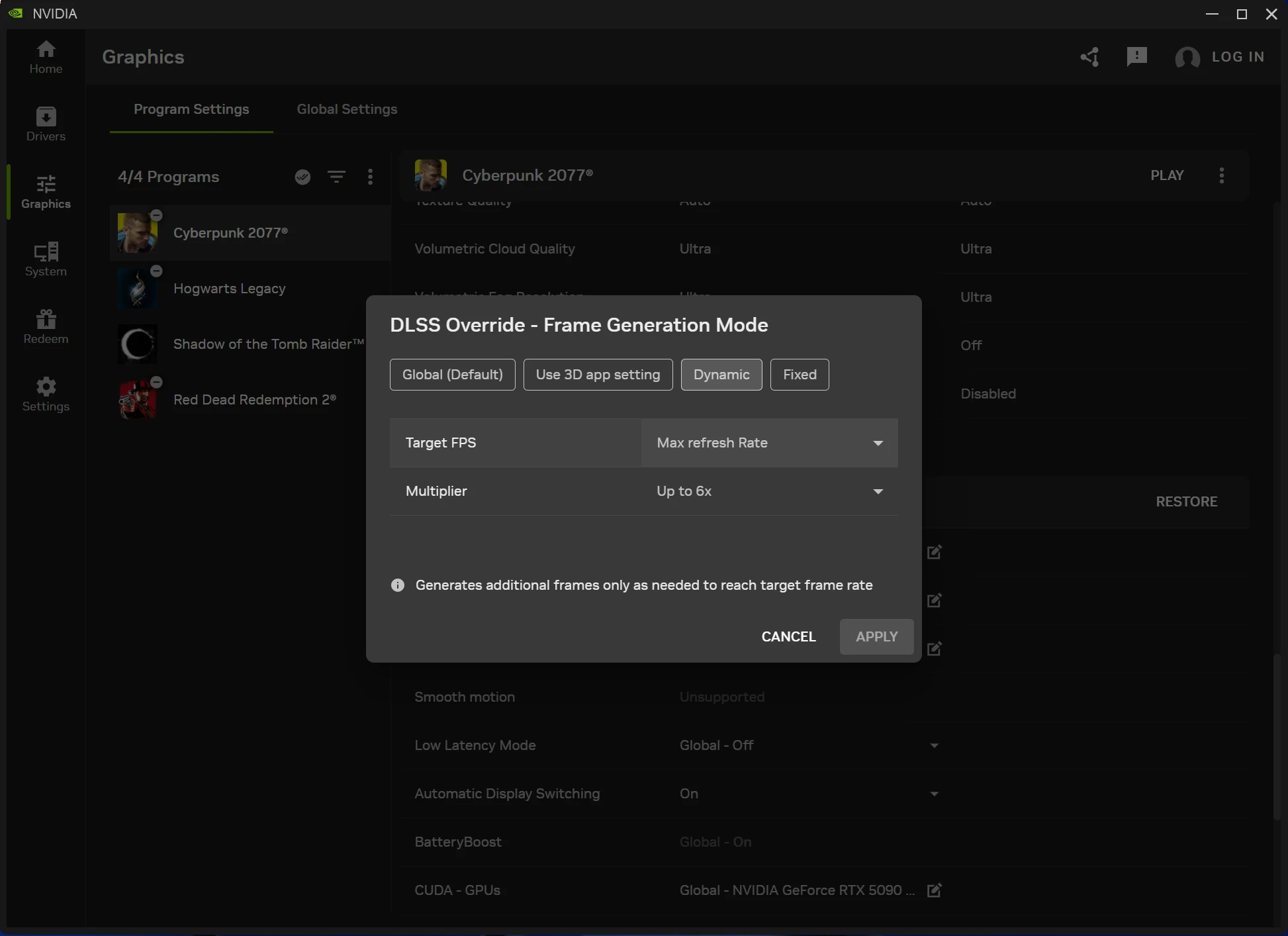This screenshot has height=936, width=1288.
Task: Select the Global (Default) mode option
Action: [452, 375]
